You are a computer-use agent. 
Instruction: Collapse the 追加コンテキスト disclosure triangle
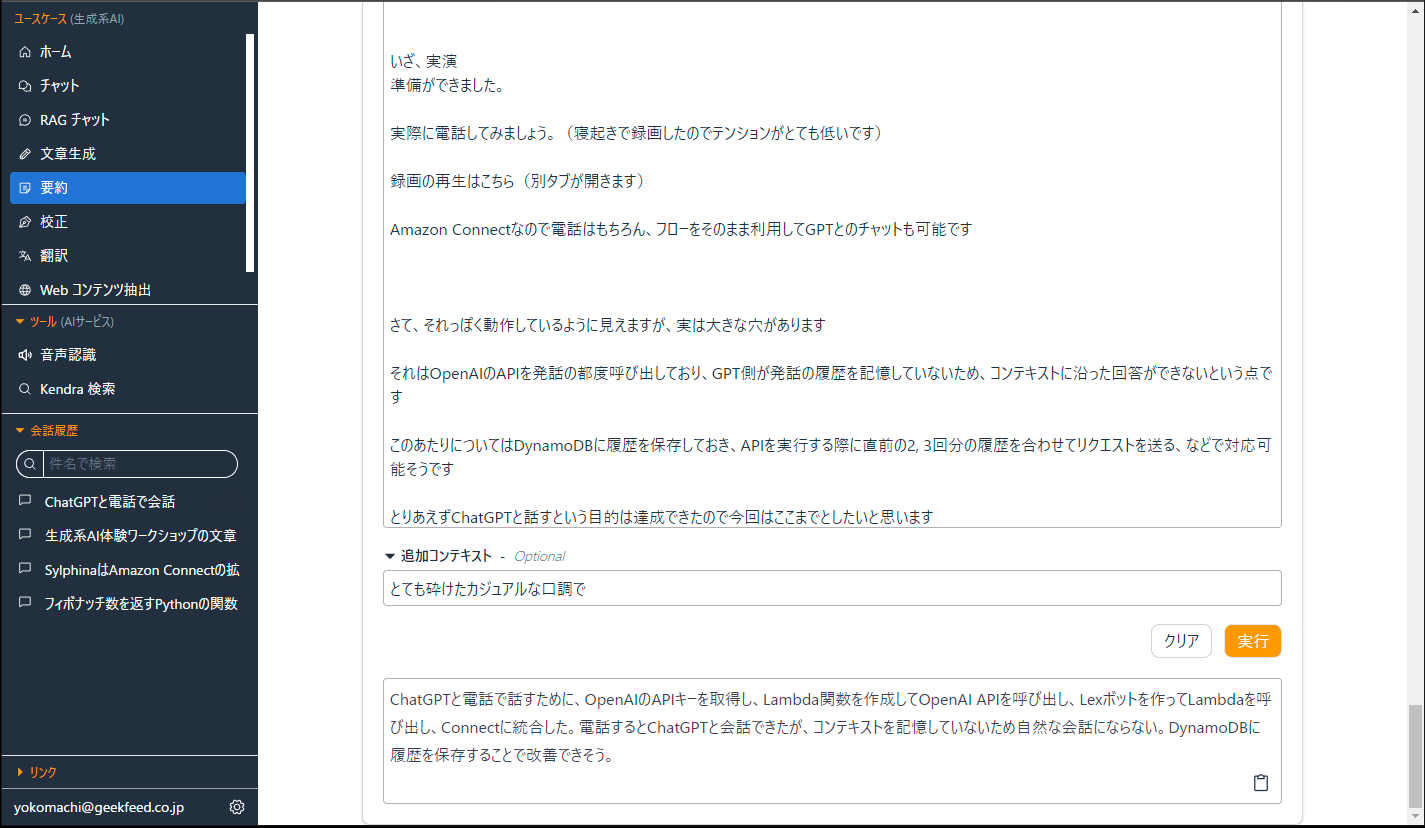pyautogui.click(x=390, y=556)
